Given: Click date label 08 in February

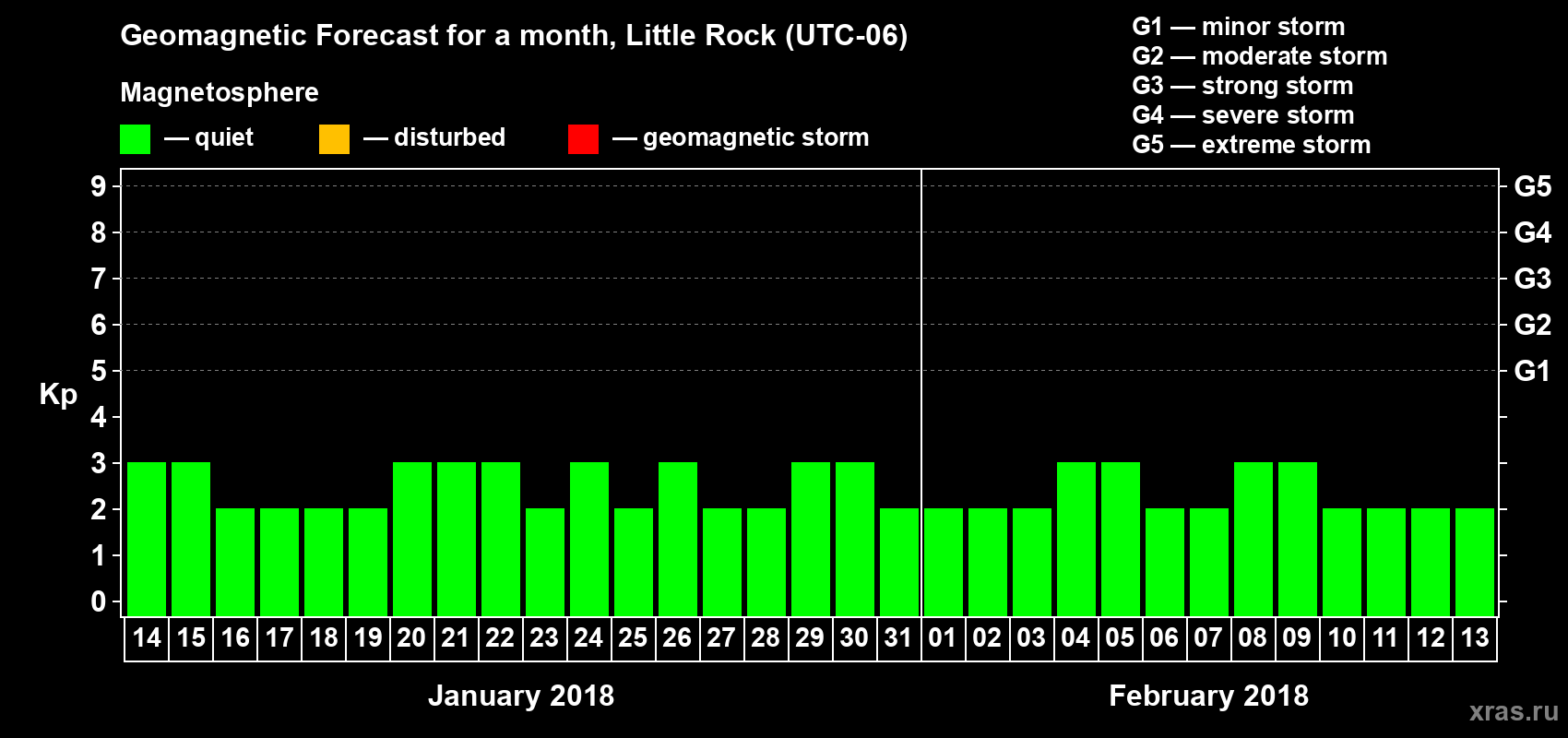Looking at the screenshot, I should click(1253, 638).
